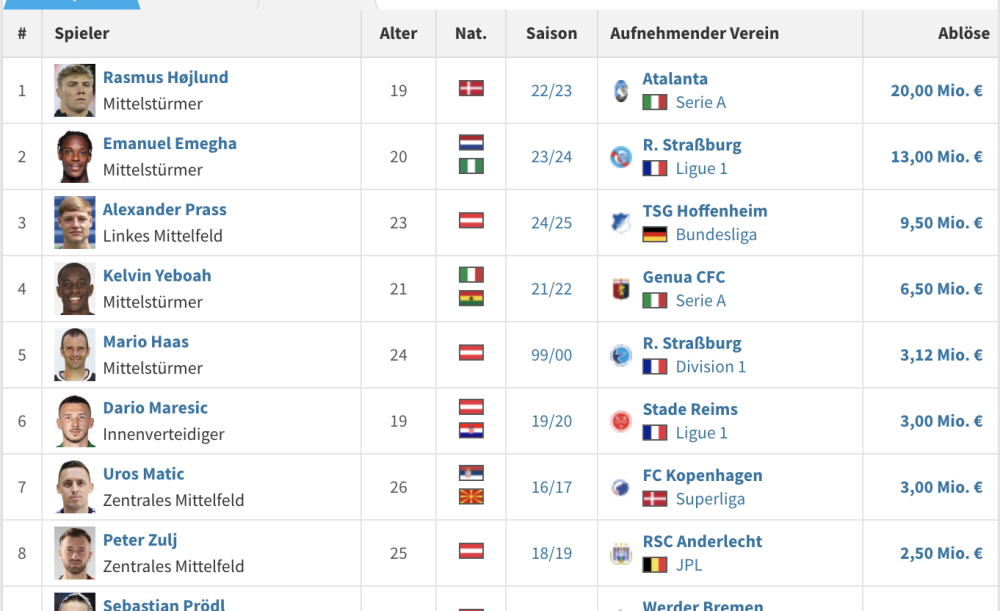Sort table by Ablöse column header
This screenshot has height=611, width=1000.
coord(963,33)
